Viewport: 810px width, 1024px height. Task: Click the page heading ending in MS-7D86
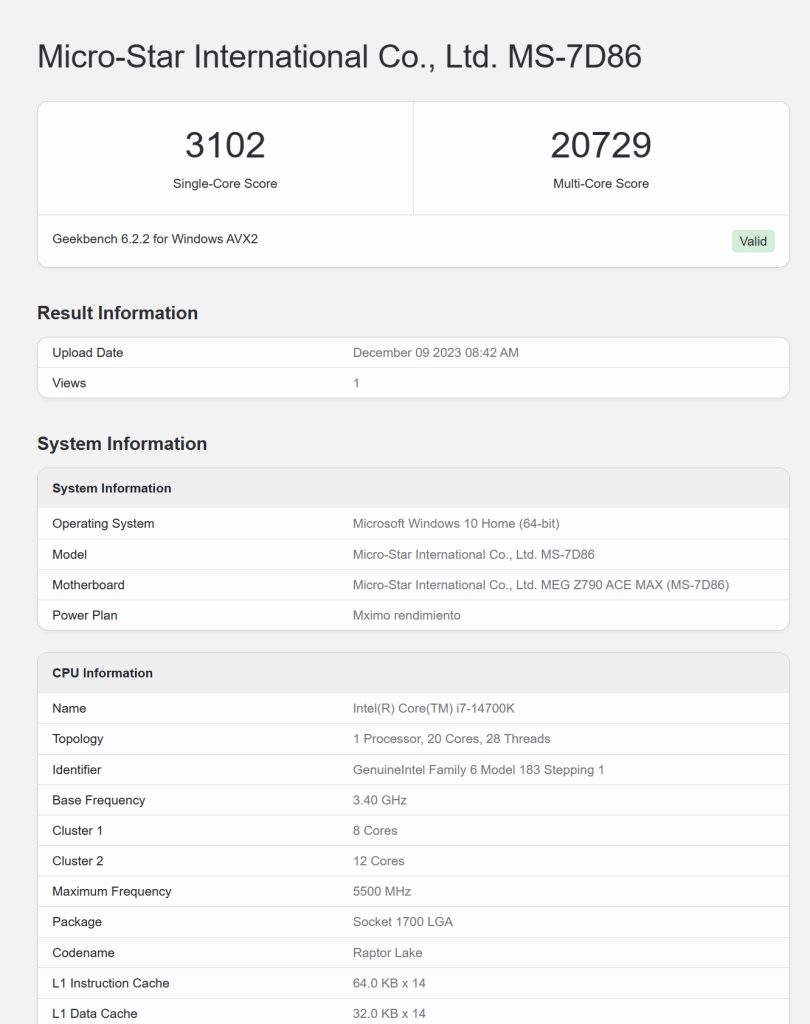pos(339,56)
